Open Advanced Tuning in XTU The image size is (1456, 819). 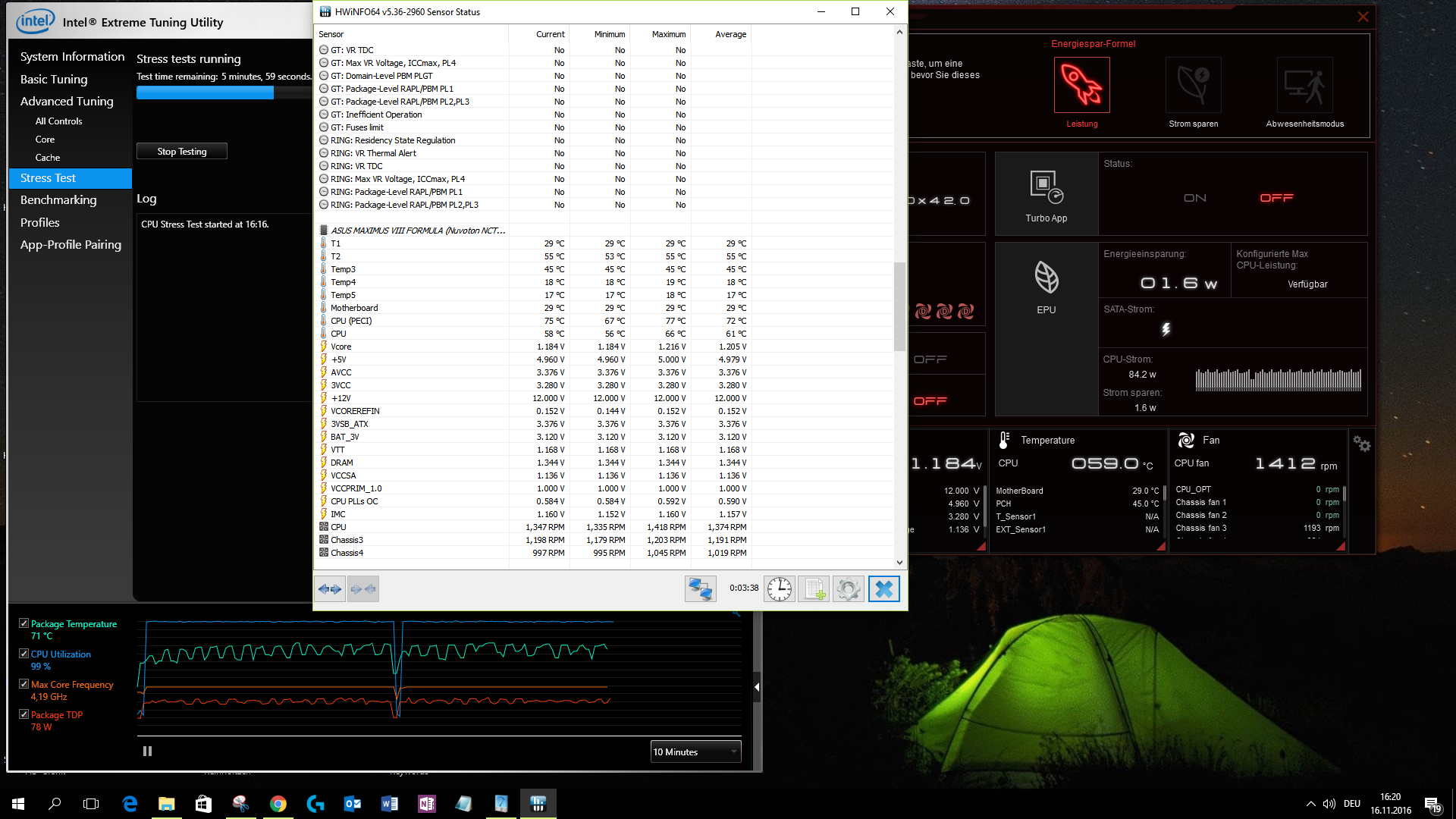point(67,101)
